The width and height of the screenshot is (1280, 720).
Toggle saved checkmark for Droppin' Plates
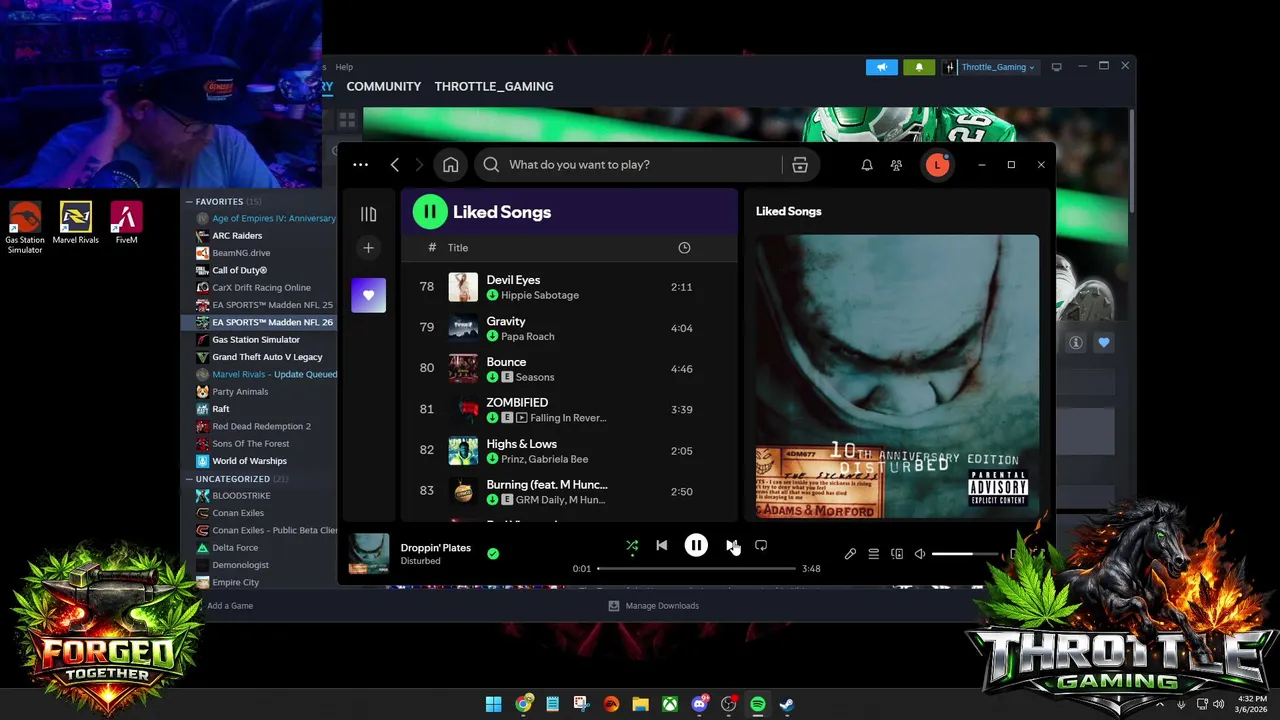493,553
